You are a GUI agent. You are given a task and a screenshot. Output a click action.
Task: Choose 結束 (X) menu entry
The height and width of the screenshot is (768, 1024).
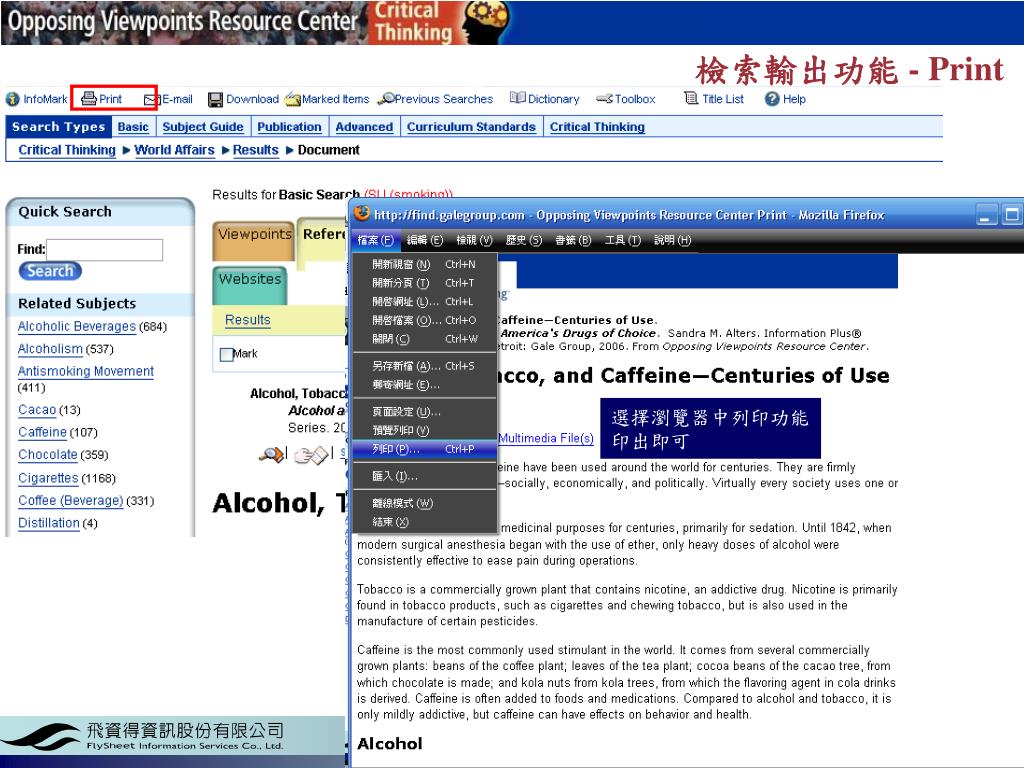coord(424,522)
